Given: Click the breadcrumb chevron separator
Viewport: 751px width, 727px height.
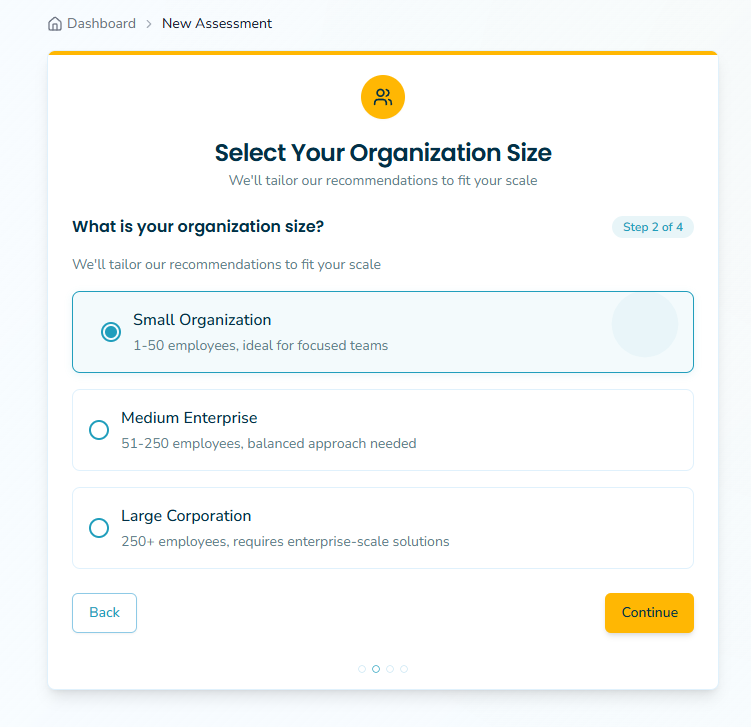Looking at the screenshot, I should tap(149, 24).
